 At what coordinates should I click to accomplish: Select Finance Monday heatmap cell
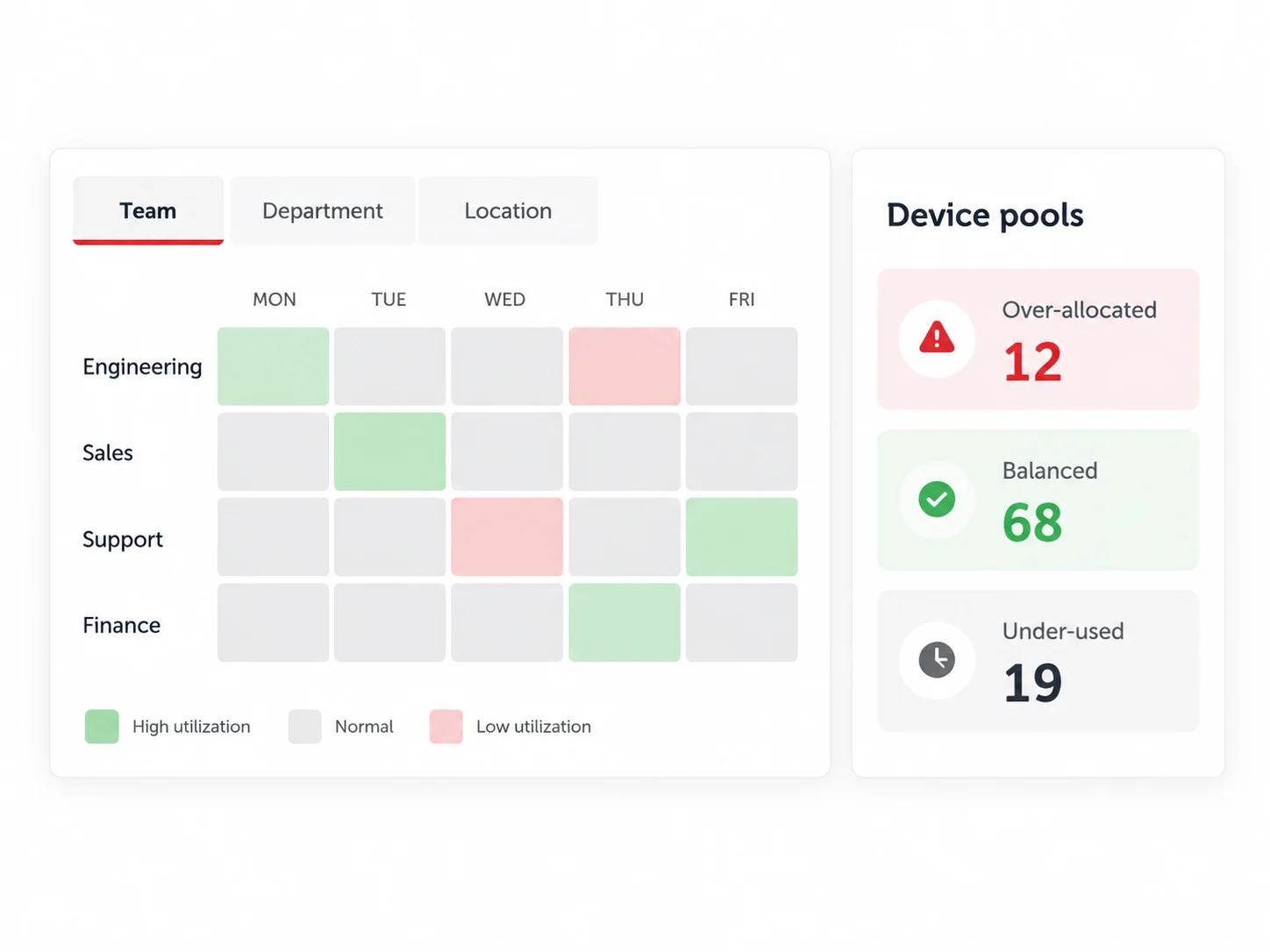(x=273, y=622)
